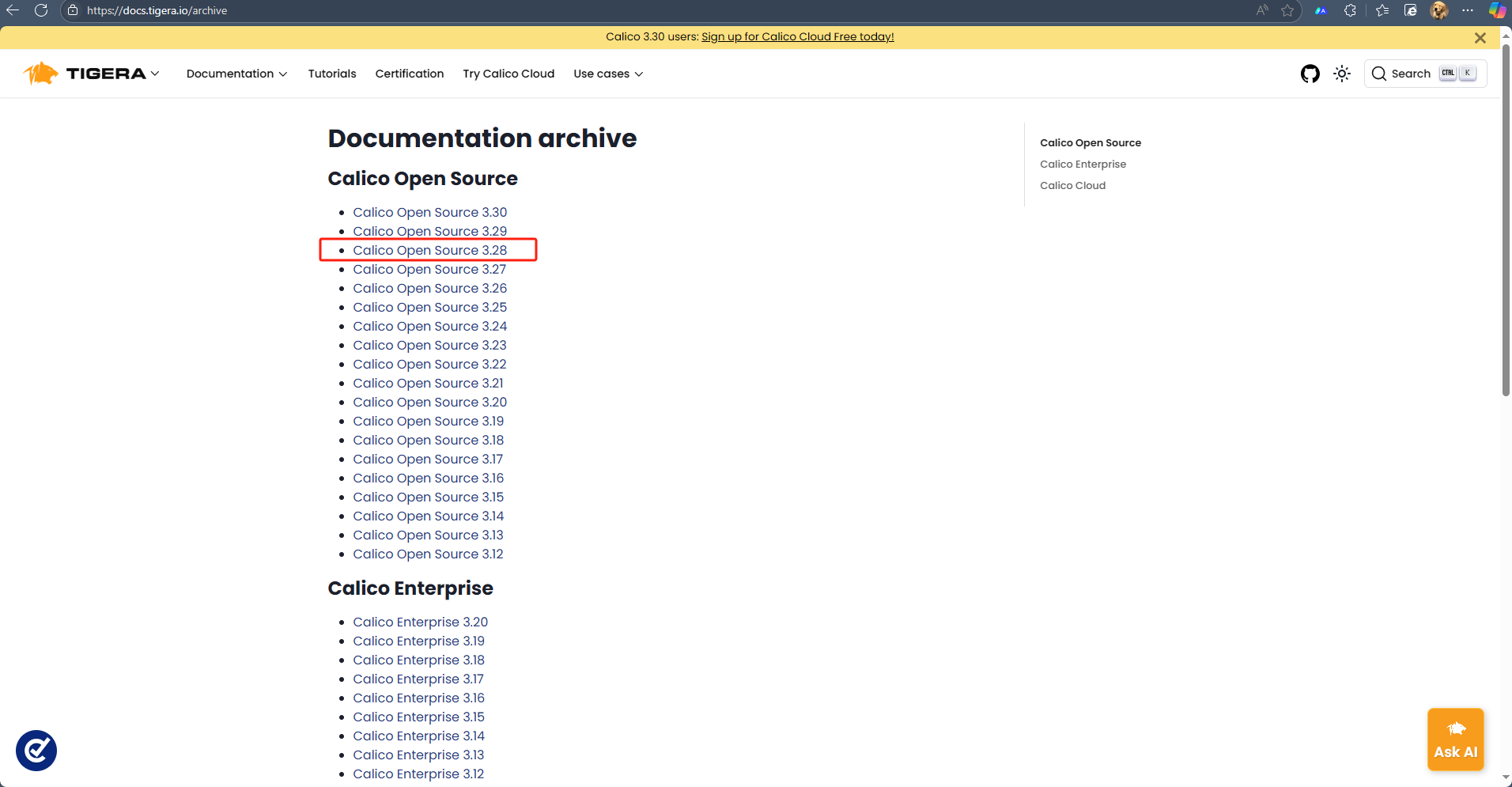1512x787 pixels.
Task: Jump to Calico Open Source section in sidebar
Action: tap(1091, 142)
